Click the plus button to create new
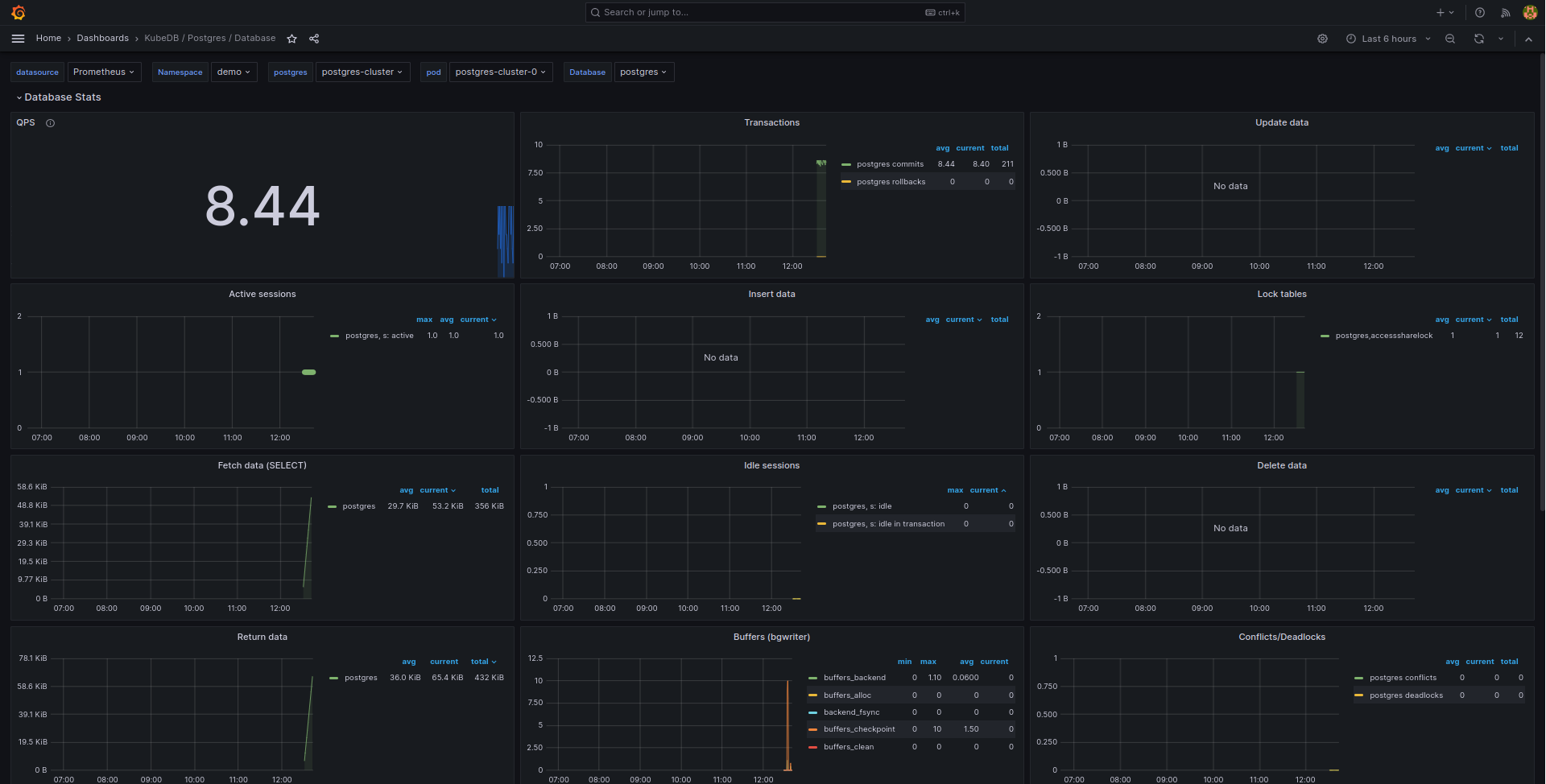Viewport: 1546px width, 784px height. tap(1441, 12)
